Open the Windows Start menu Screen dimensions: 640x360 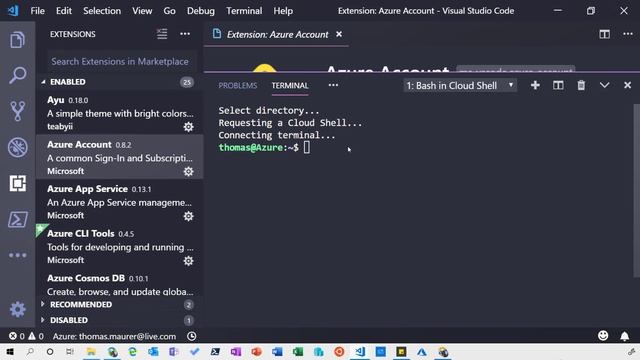coord(10,352)
